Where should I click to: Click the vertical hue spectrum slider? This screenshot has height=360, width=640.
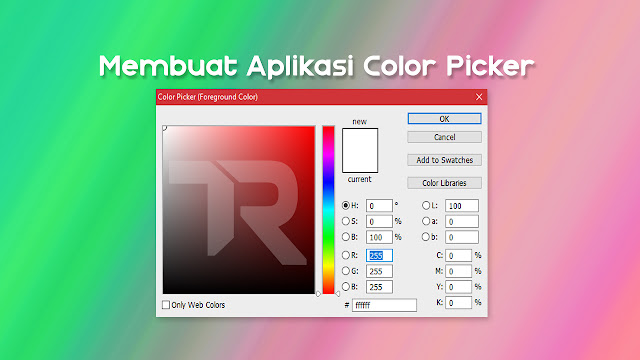[x=328, y=210]
